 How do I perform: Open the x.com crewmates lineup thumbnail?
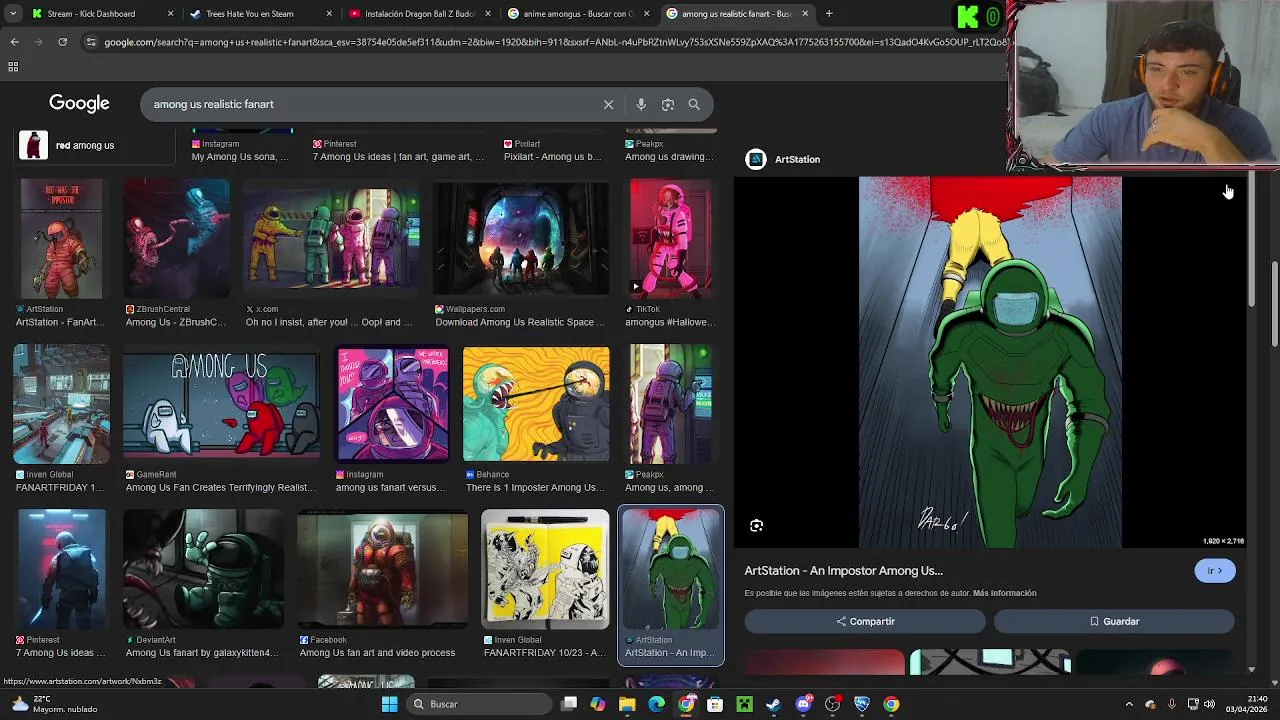tap(332, 239)
